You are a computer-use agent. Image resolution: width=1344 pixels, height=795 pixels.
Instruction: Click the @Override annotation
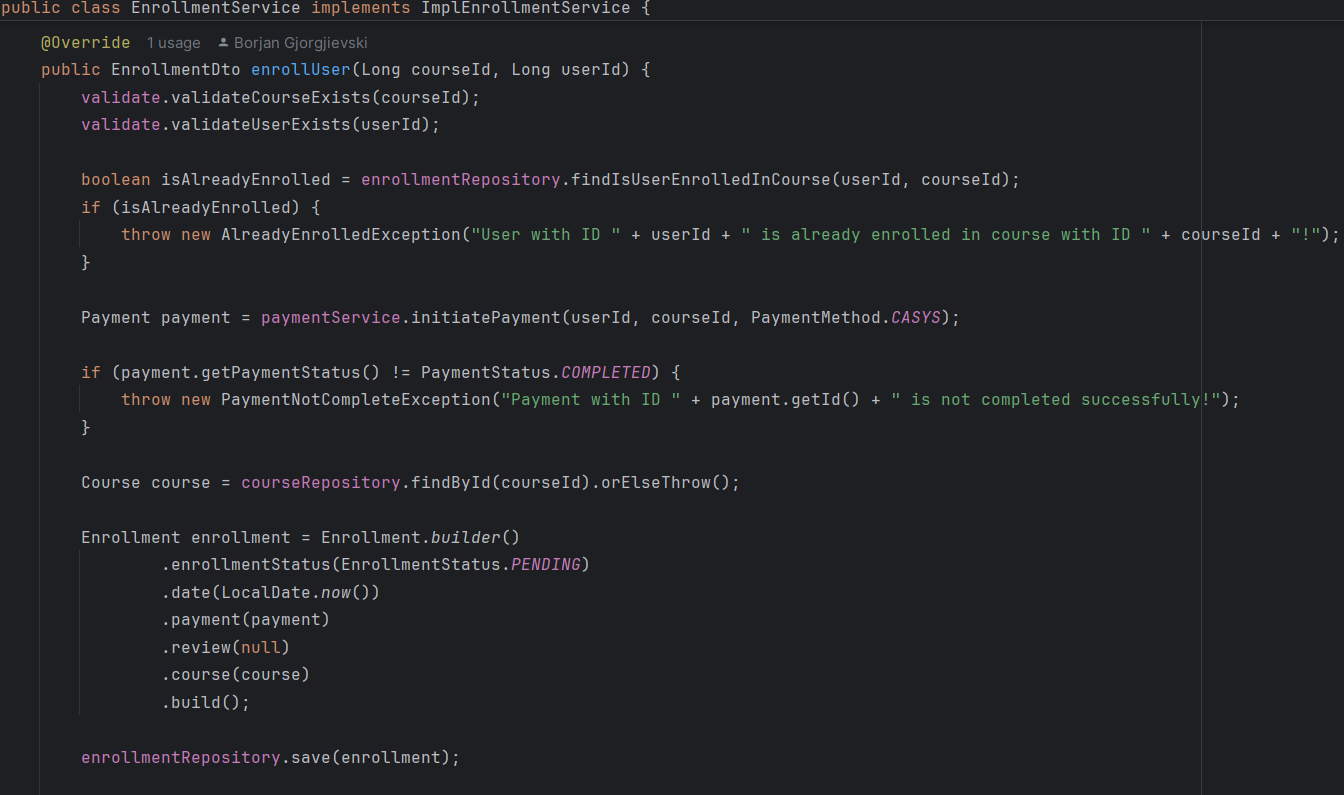[x=85, y=43]
